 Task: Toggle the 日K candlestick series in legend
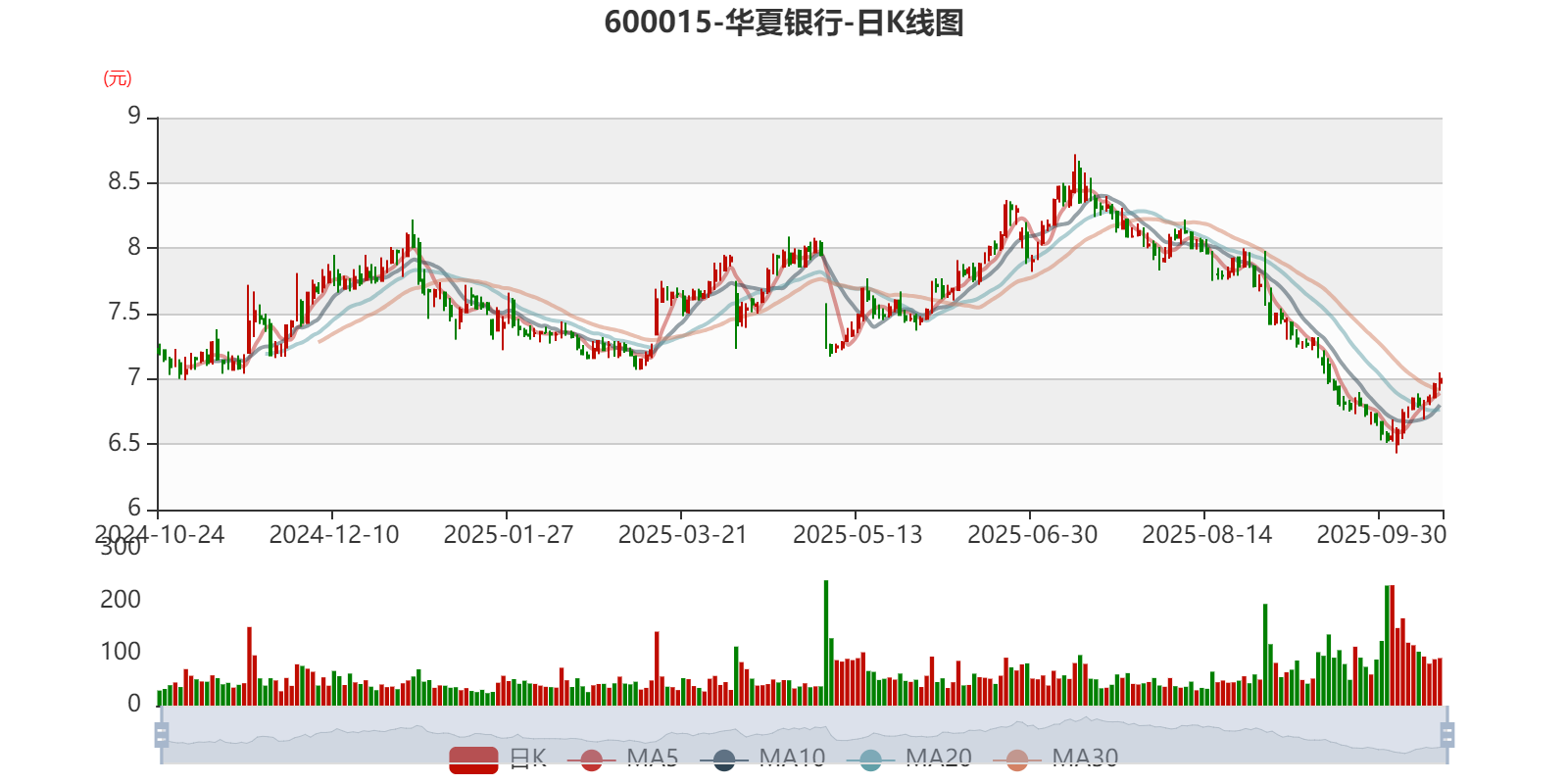pyautogui.click(x=498, y=759)
